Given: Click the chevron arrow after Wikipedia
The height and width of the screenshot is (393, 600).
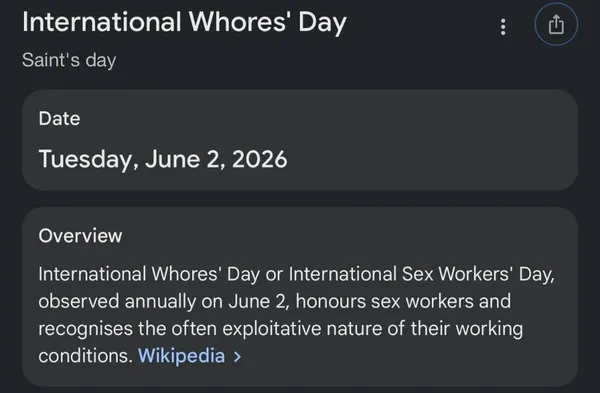Looking at the screenshot, I should click(x=238, y=357).
